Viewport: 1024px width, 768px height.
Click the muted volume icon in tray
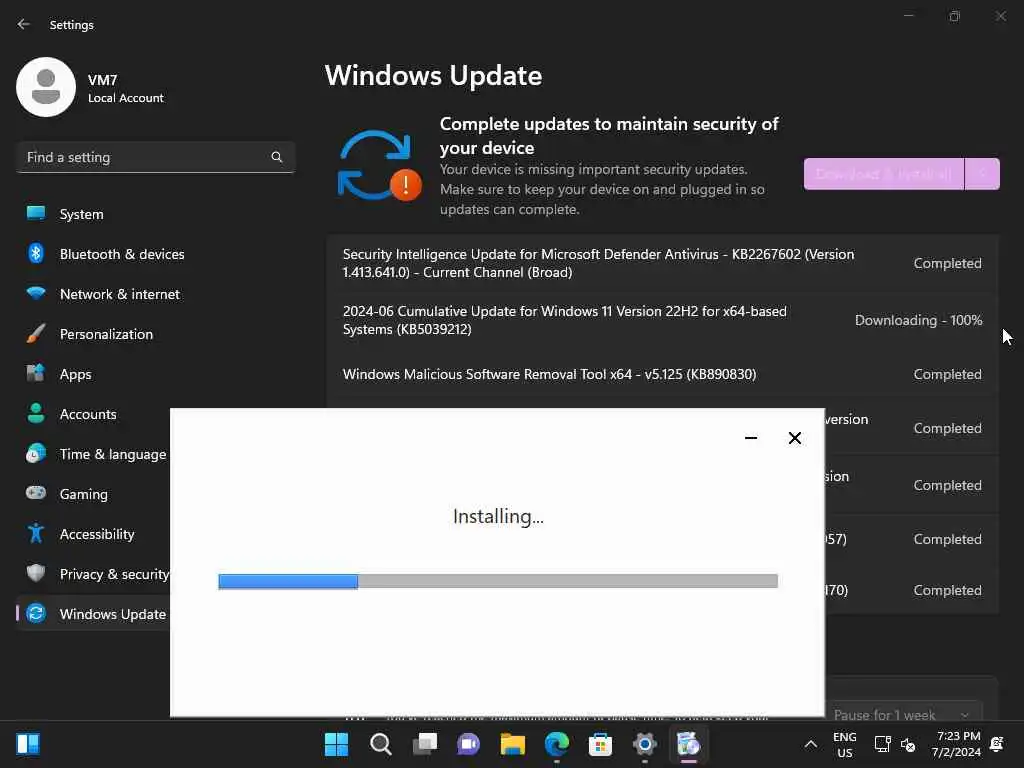click(908, 744)
